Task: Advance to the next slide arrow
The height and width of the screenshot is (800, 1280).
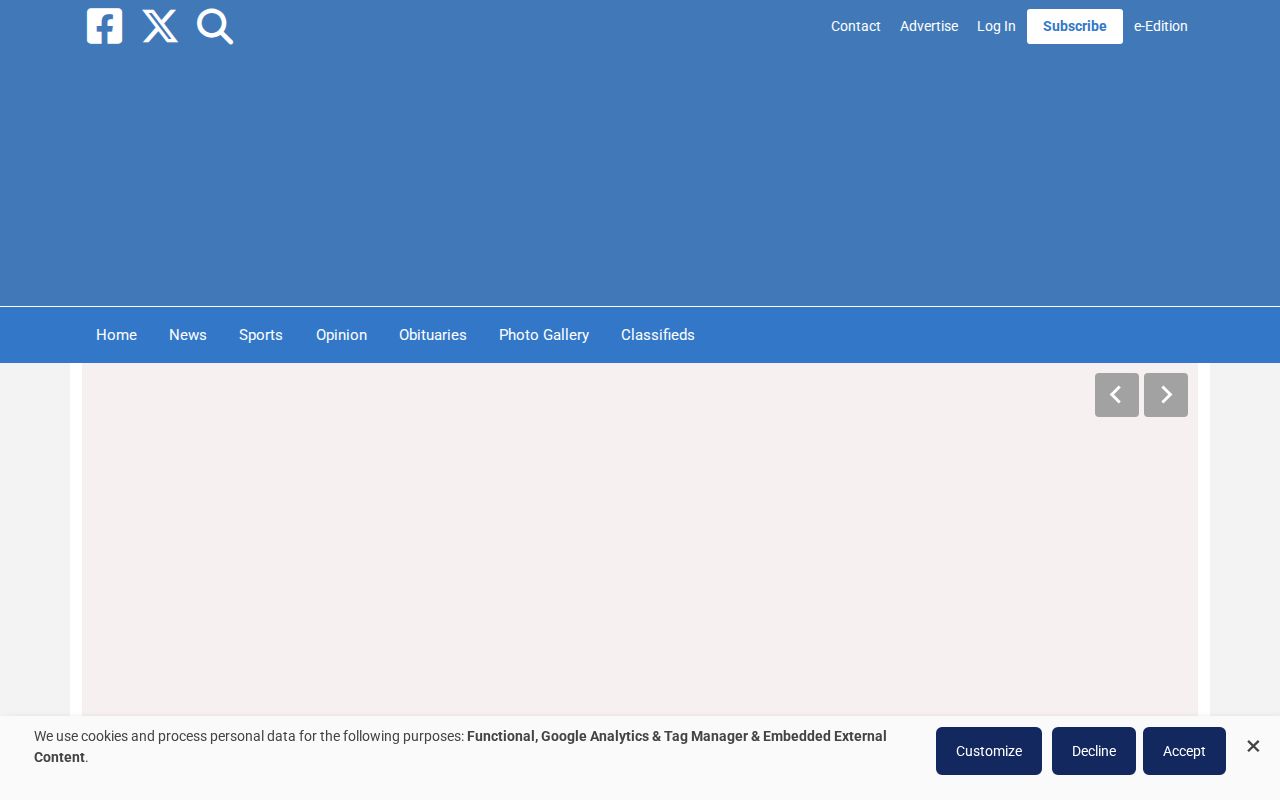Action: 1166,395
